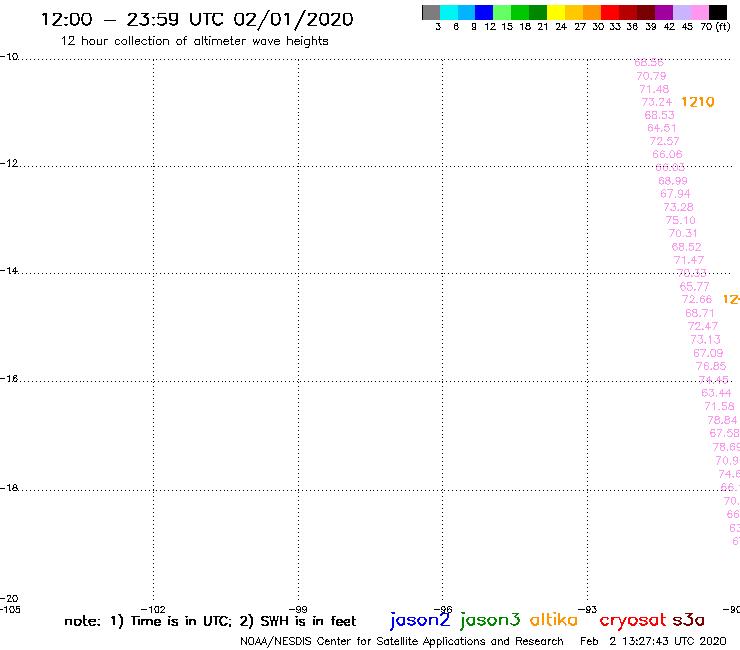Screen dimensions: 740x650
Task: Click the wave height value 66.06
Action: 667,154
